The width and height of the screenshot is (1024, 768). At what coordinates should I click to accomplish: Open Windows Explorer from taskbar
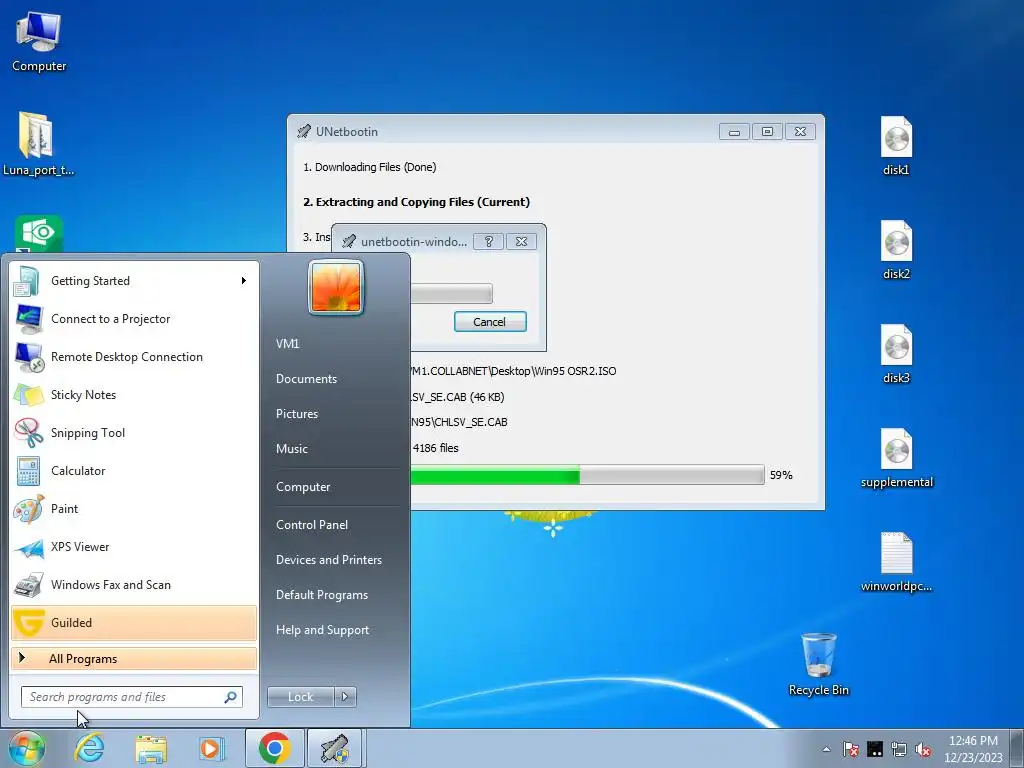[x=151, y=748]
